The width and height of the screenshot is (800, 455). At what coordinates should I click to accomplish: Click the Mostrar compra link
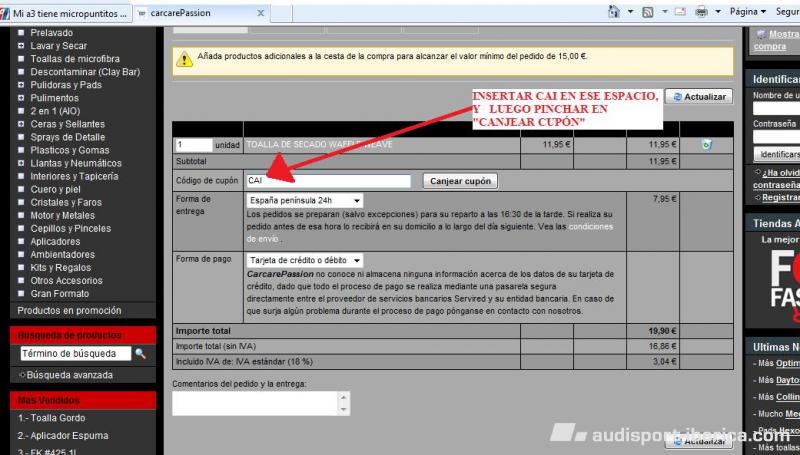pyautogui.click(x=776, y=40)
